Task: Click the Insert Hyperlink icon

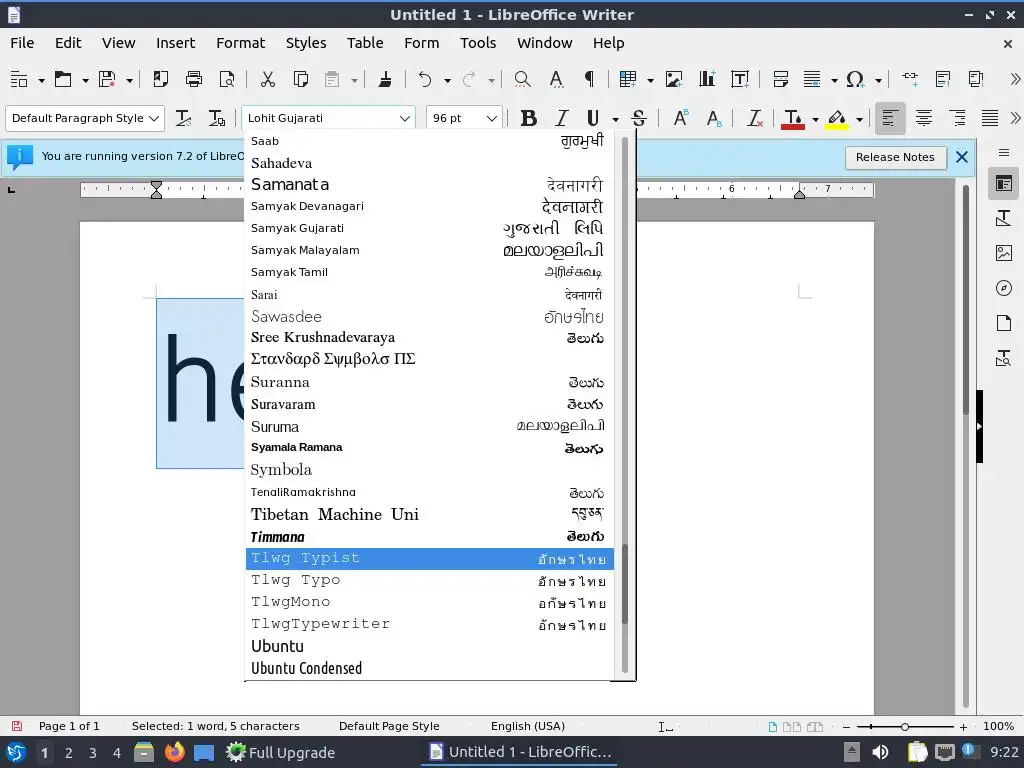Action: [910, 79]
